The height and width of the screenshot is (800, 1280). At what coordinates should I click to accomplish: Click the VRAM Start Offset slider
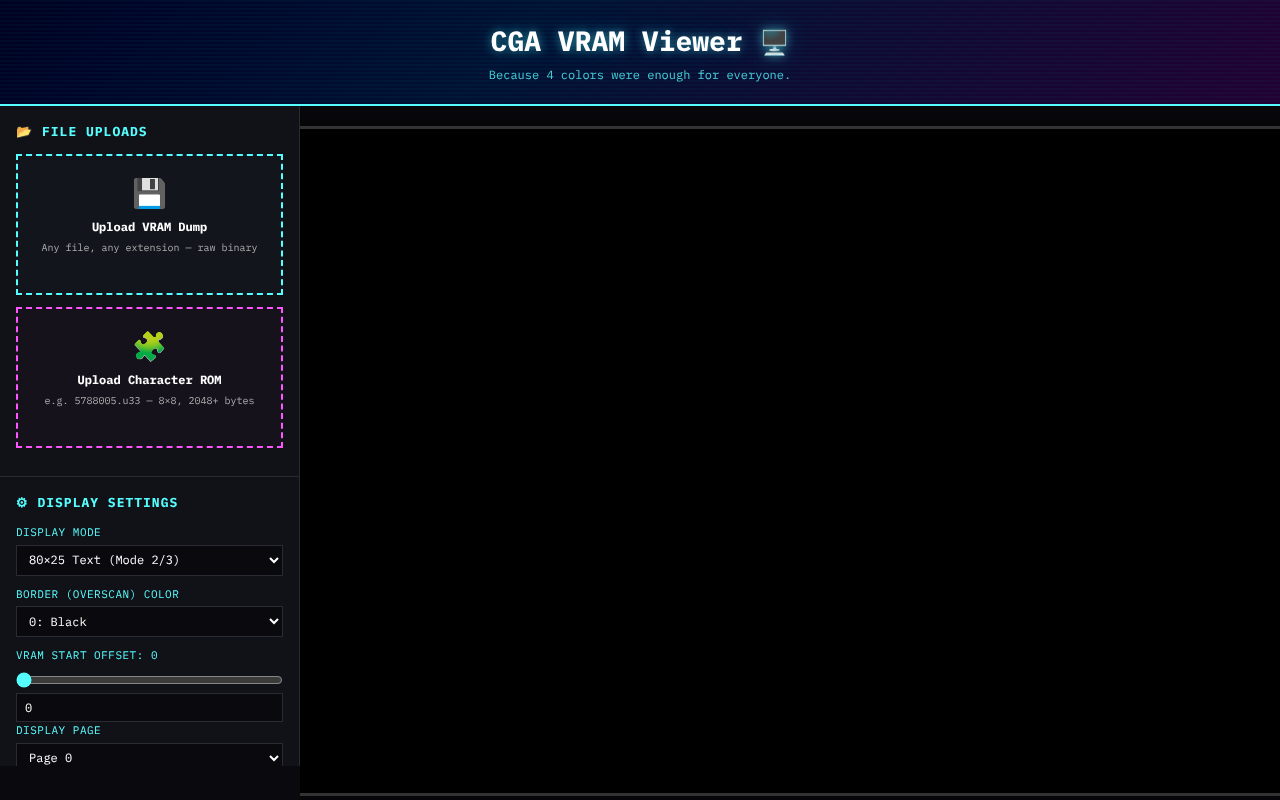[149, 680]
